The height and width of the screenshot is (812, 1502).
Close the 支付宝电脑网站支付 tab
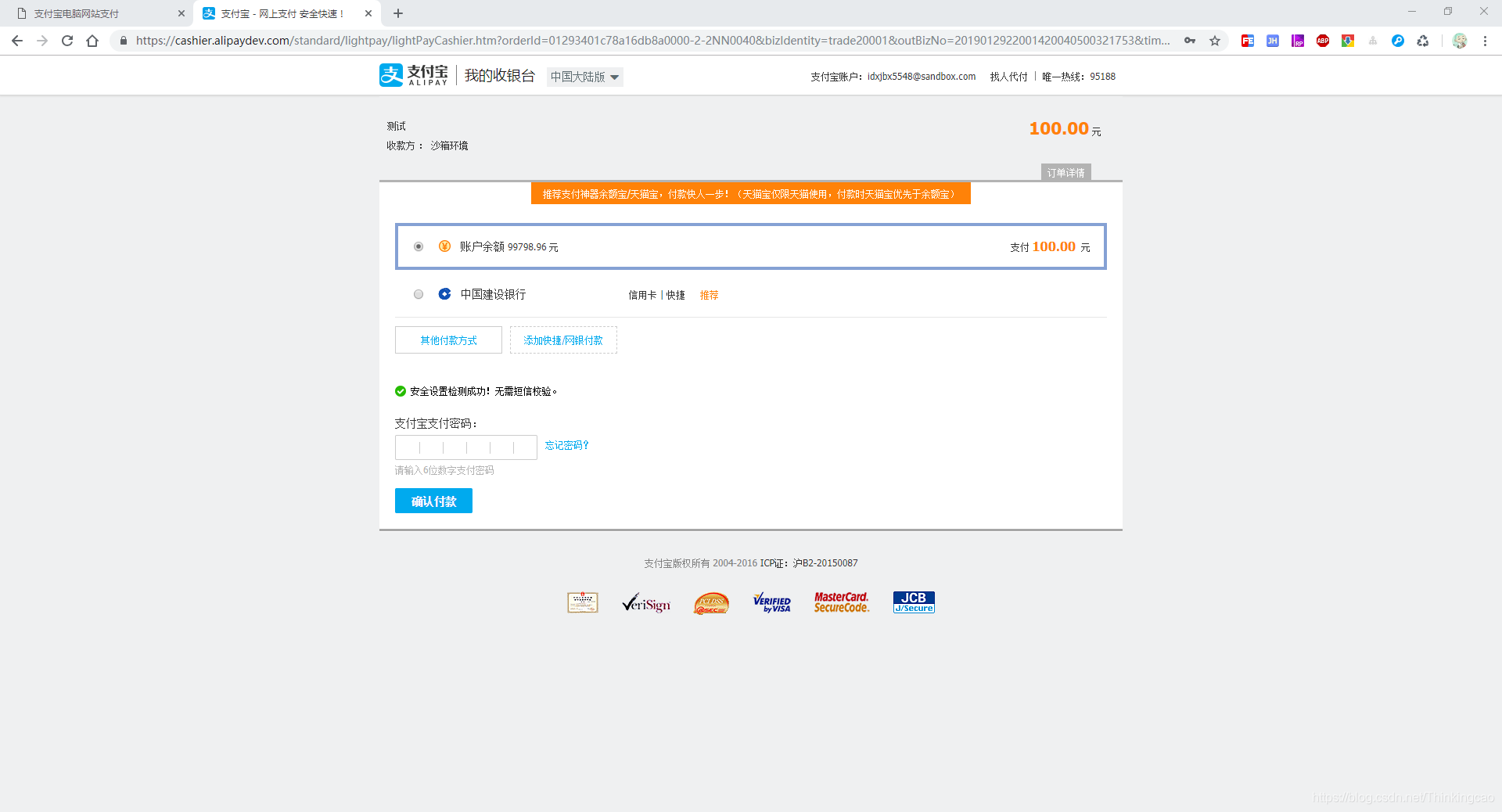(181, 13)
